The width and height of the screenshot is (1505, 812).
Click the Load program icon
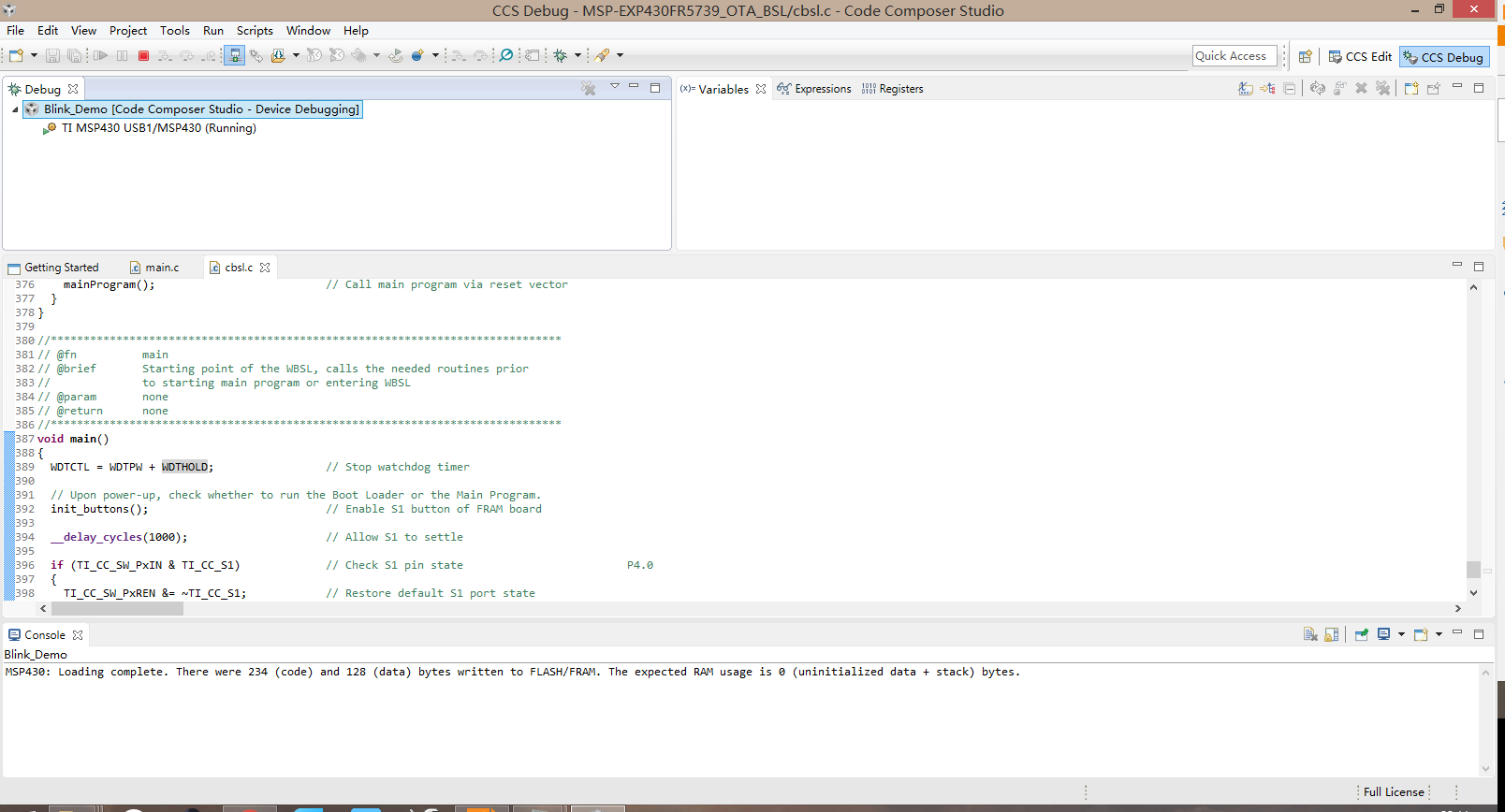(278, 56)
